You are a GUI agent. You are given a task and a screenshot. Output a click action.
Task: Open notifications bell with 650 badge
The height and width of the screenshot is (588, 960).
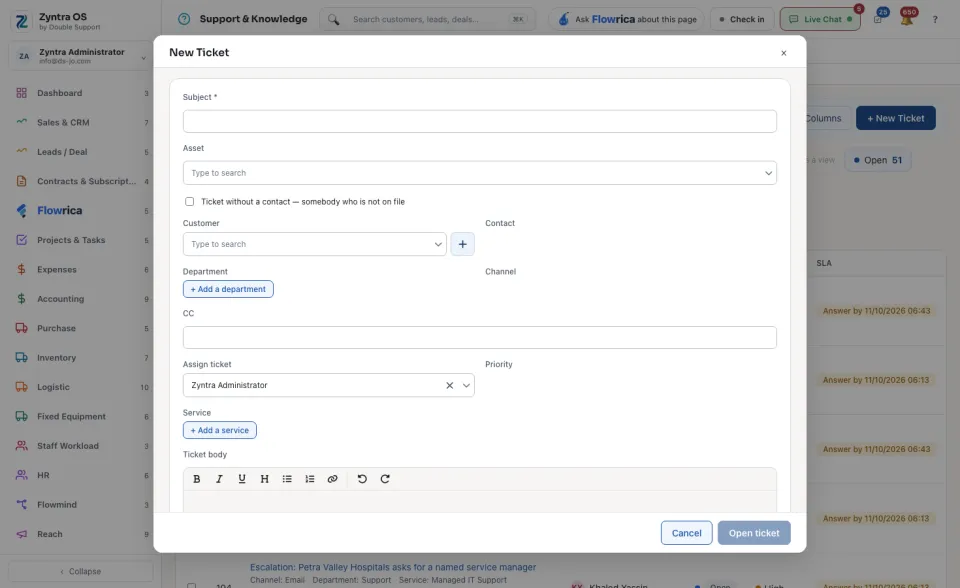pos(907,18)
